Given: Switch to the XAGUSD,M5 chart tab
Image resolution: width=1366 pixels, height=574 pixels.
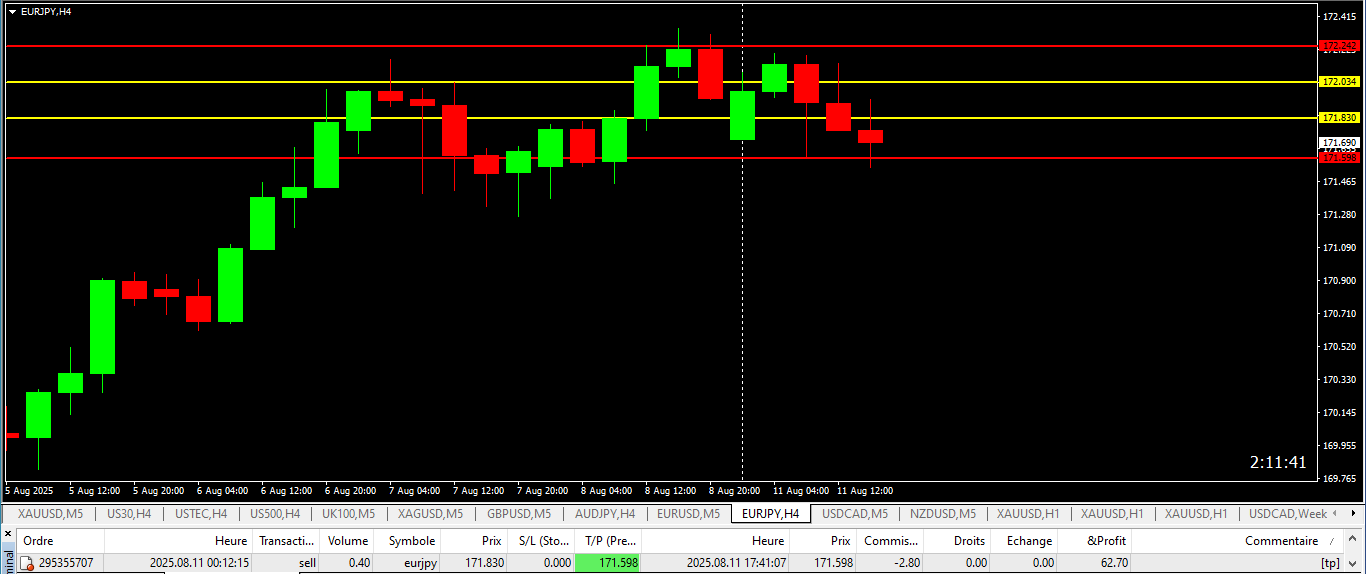Looking at the screenshot, I should point(430,514).
